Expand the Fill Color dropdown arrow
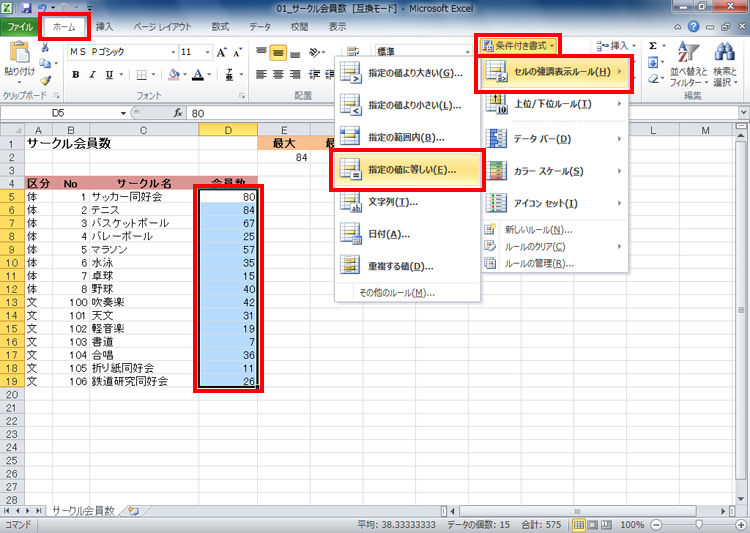This screenshot has height=533, width=750. click(x=185, y=75)
